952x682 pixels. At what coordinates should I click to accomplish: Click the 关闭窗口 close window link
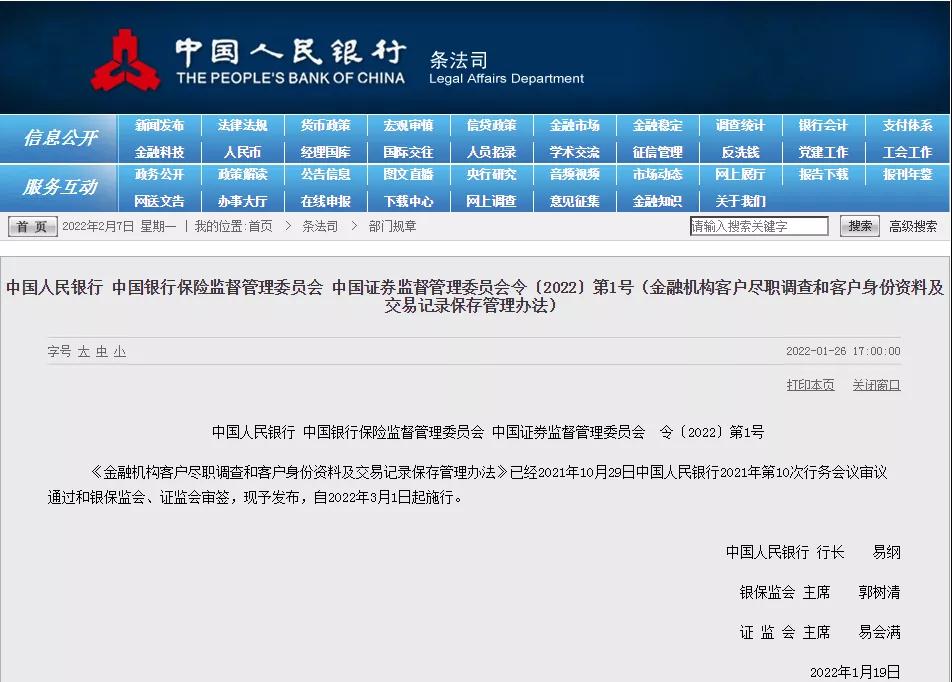click(875, 384)
